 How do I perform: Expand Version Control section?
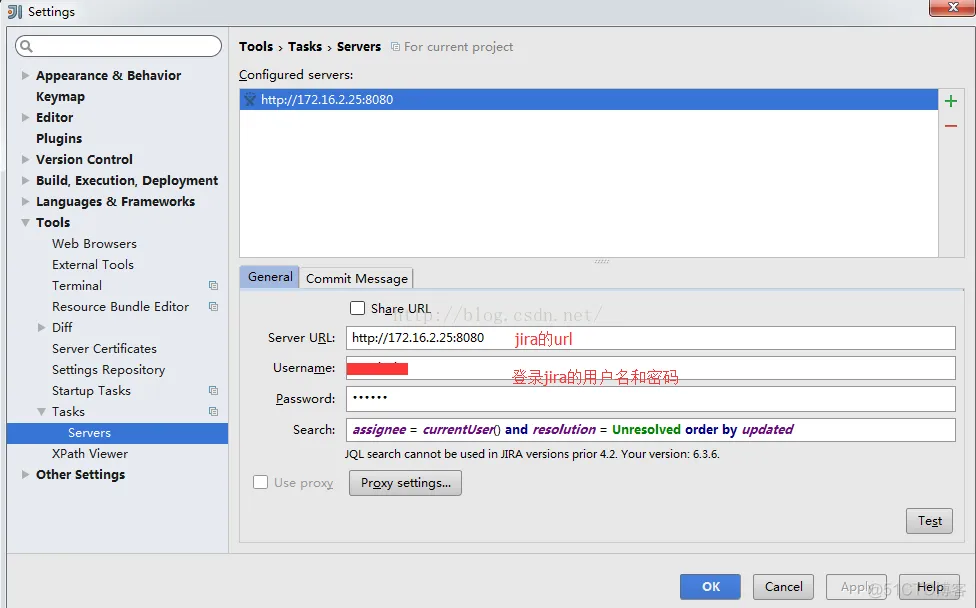(x=25, y=159)
